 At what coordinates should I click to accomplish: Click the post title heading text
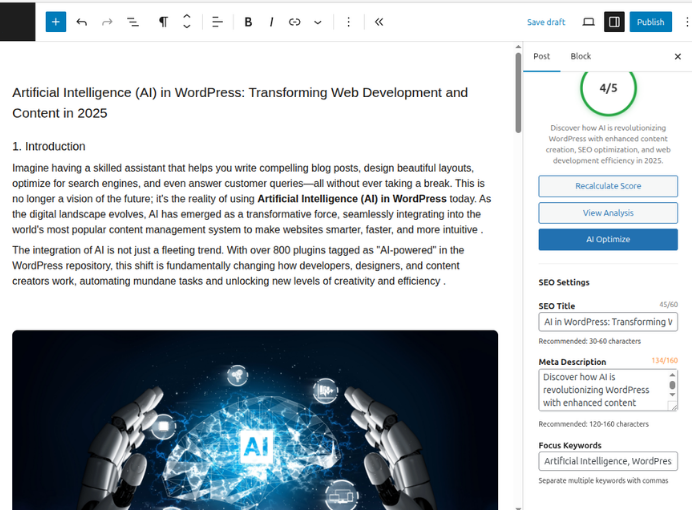pos(240,103)
